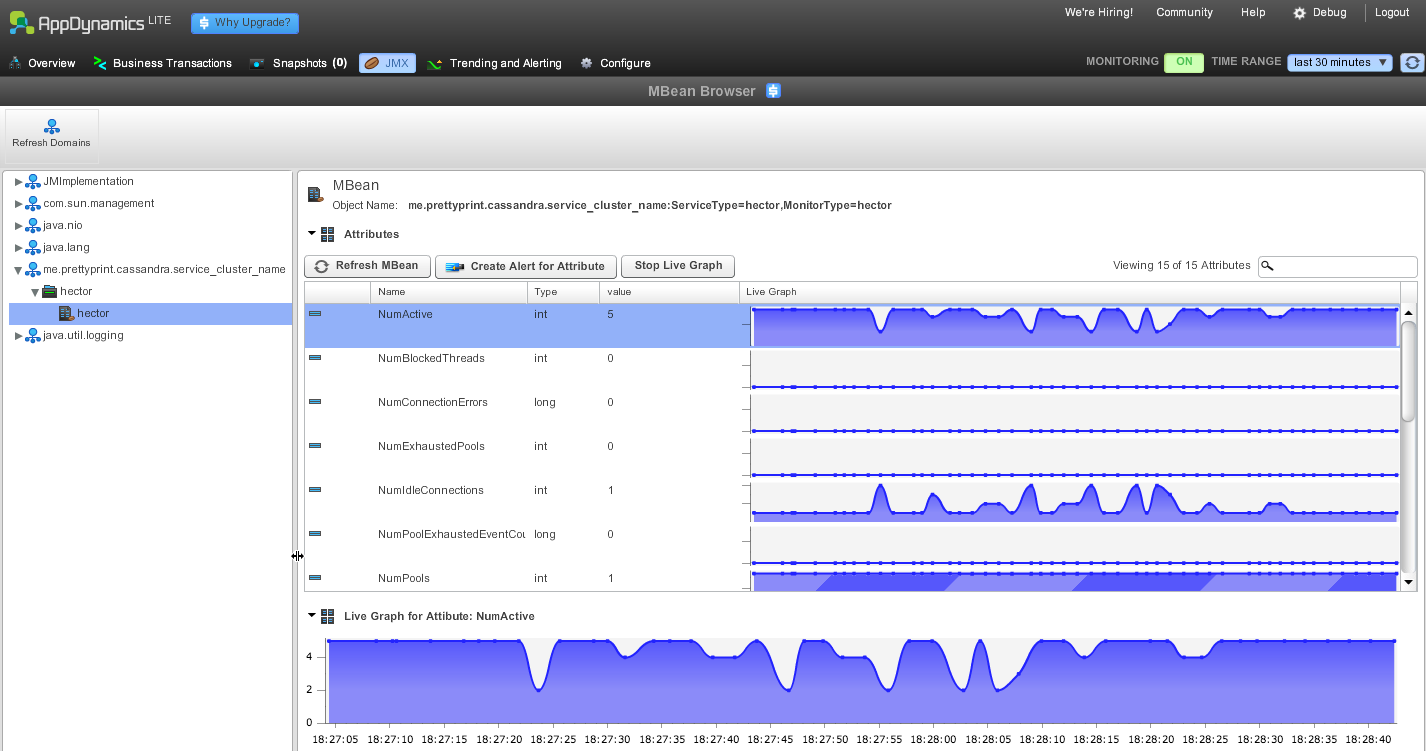Click the dollar icon next to MBean Browser
The height and width of the screenshot is (751, 1426).
point(773,91)
